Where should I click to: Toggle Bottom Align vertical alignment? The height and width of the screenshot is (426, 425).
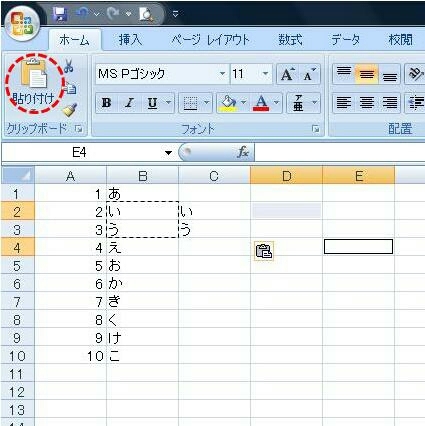click(389, 74)
